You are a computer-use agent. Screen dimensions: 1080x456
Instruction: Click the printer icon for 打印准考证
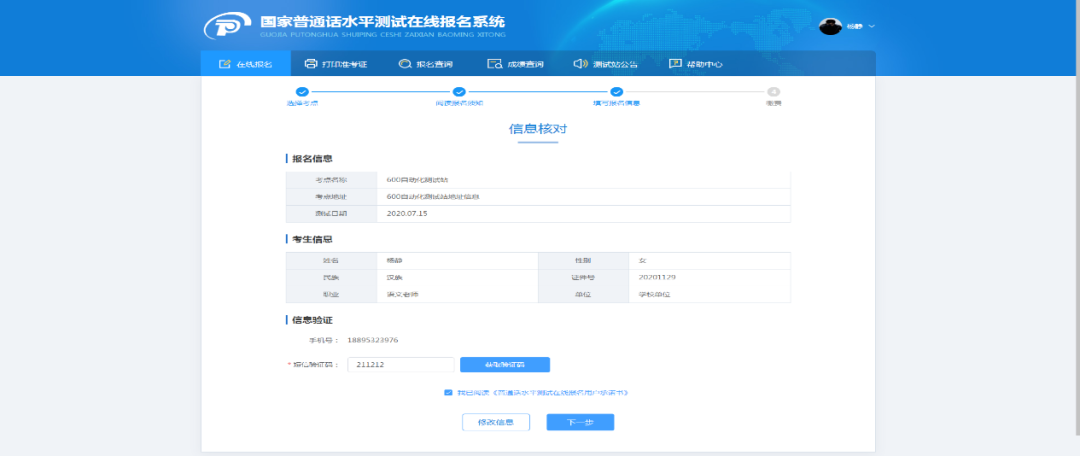(x=311, y=64)
